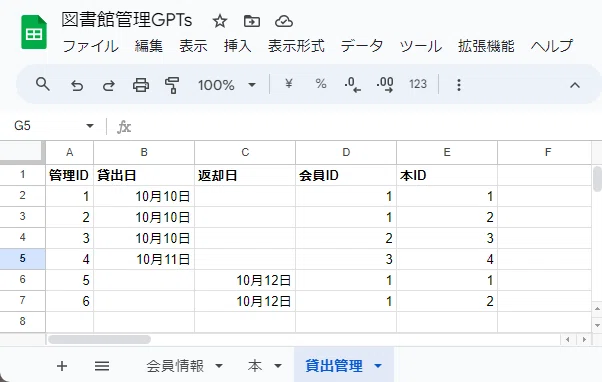
Task: Check the cloud save status icon
Action: pyautogui.click(x=284, y=21)
